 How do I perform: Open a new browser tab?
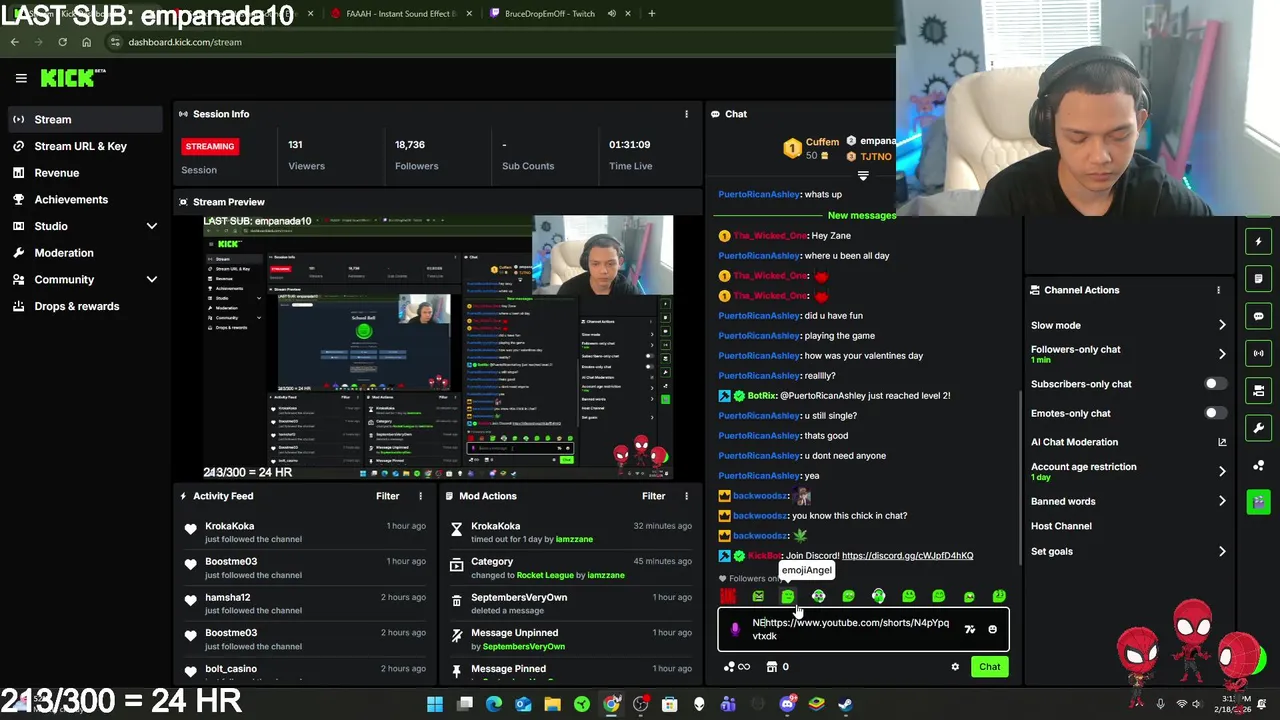(651, 14)
